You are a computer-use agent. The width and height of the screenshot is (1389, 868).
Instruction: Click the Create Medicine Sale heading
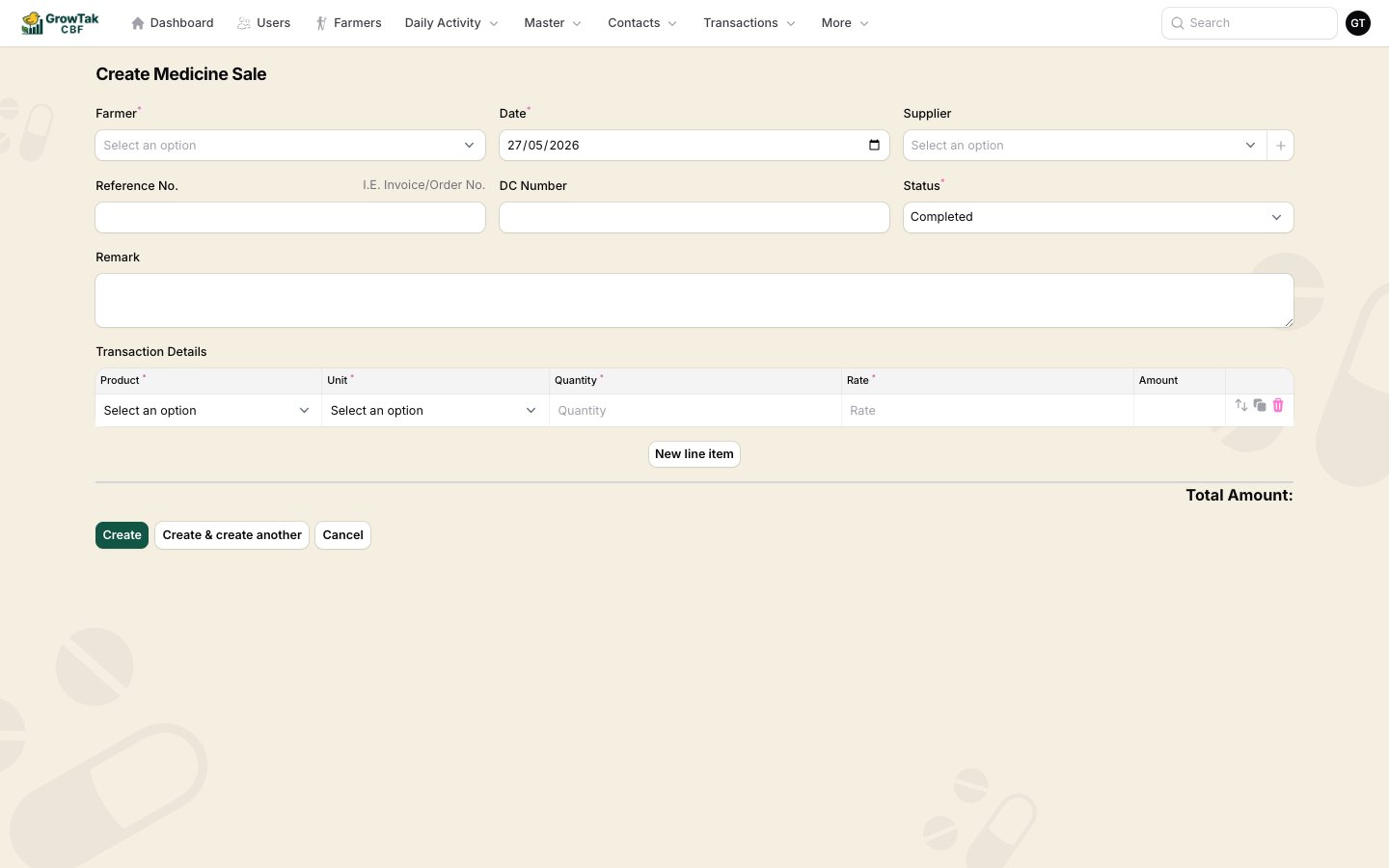[x=181, y=74]
